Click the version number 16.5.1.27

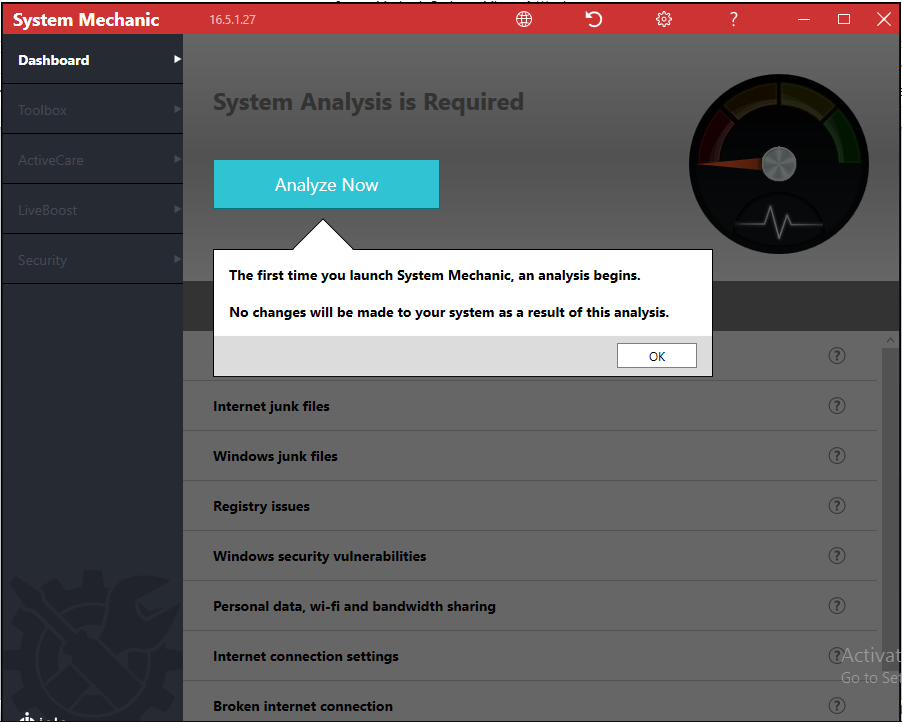tap(232, 20)
